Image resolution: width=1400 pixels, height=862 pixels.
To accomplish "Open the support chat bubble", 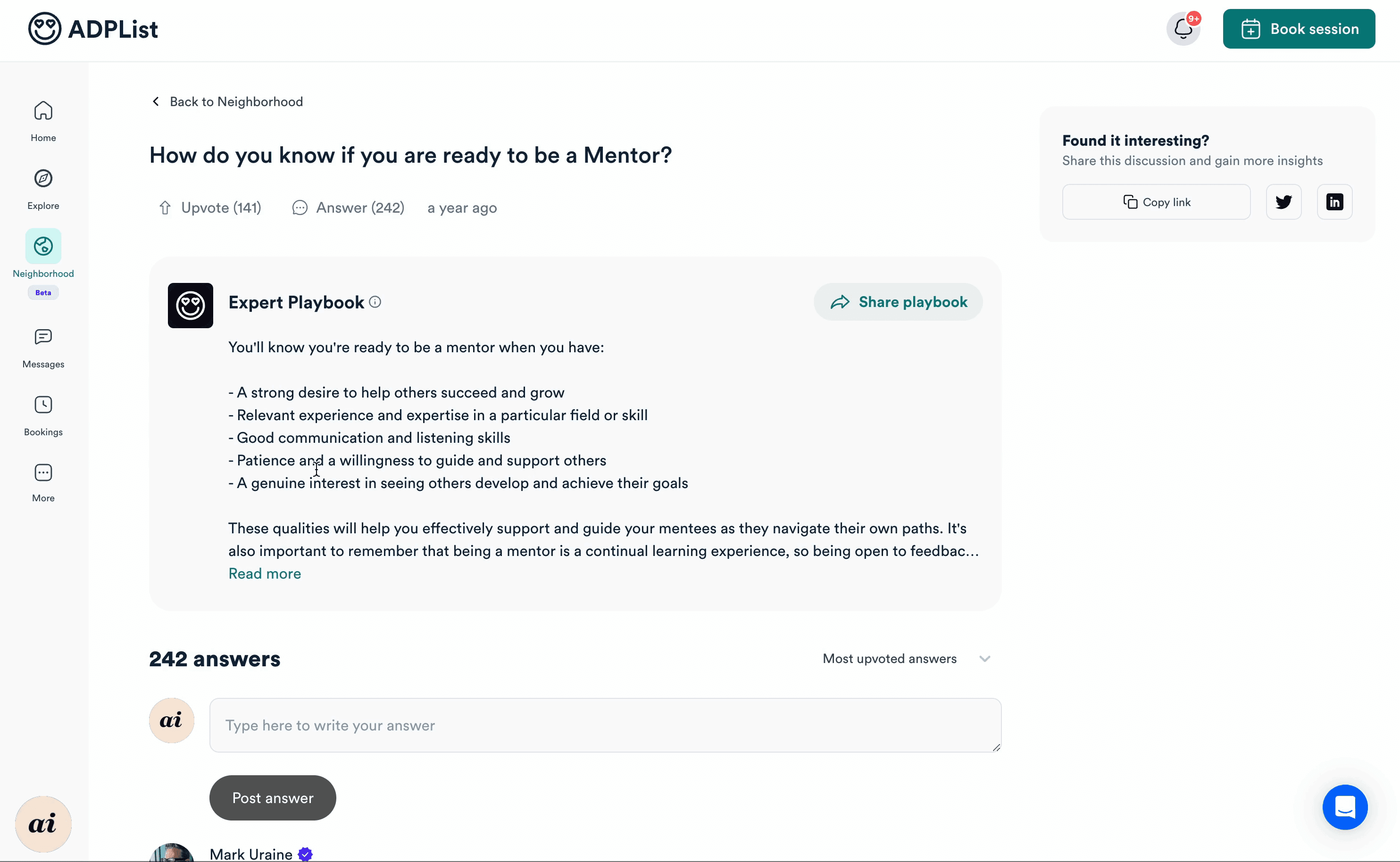I will (x=1345, y=807).
